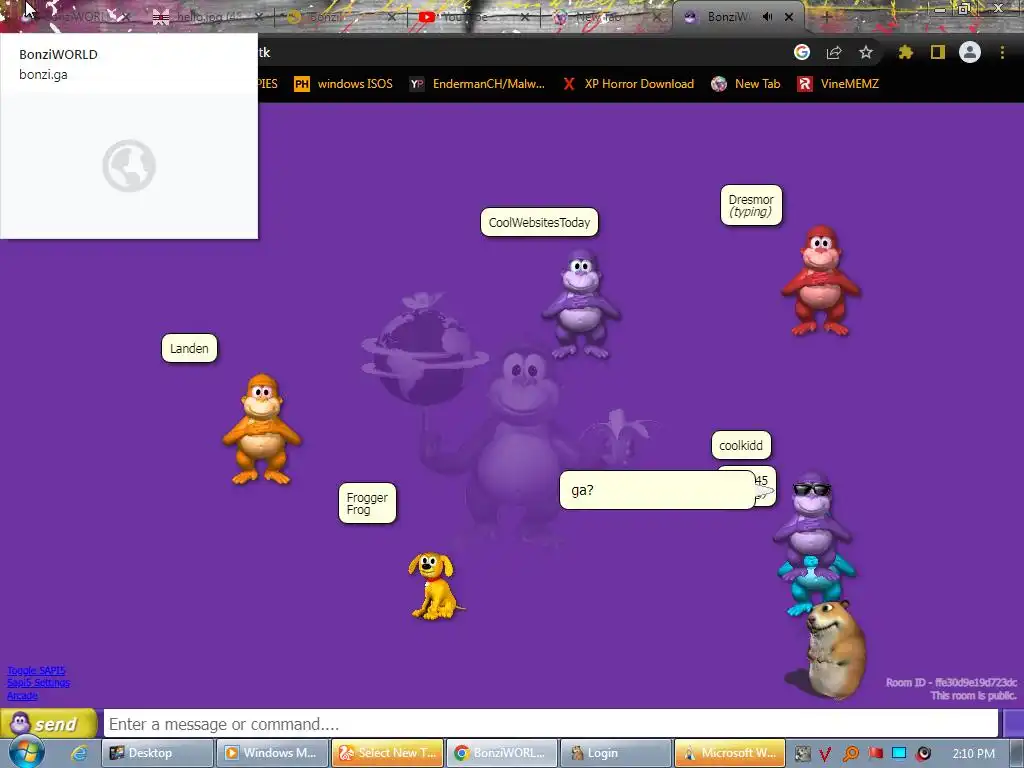Open the Extensions puzzle icon

tap(905, 52)
